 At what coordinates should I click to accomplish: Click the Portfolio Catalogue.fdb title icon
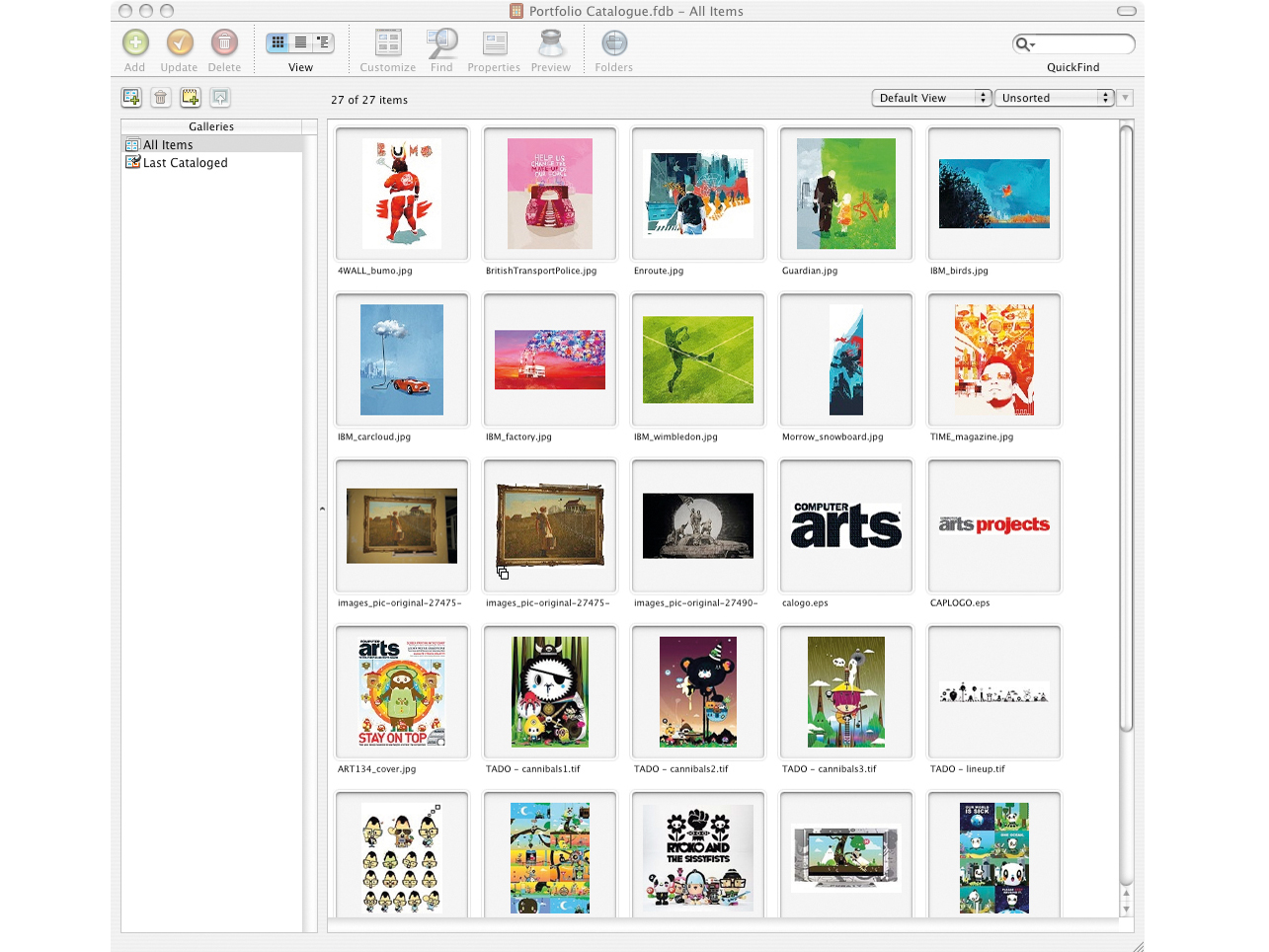(516, 11)
